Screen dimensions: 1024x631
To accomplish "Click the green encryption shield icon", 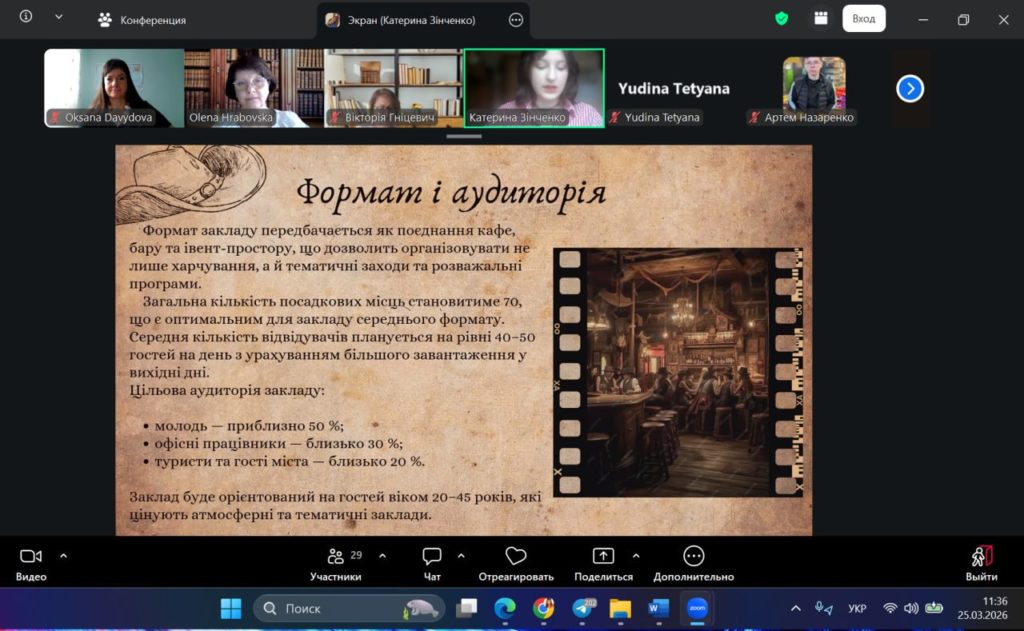I will click(782, 19).
